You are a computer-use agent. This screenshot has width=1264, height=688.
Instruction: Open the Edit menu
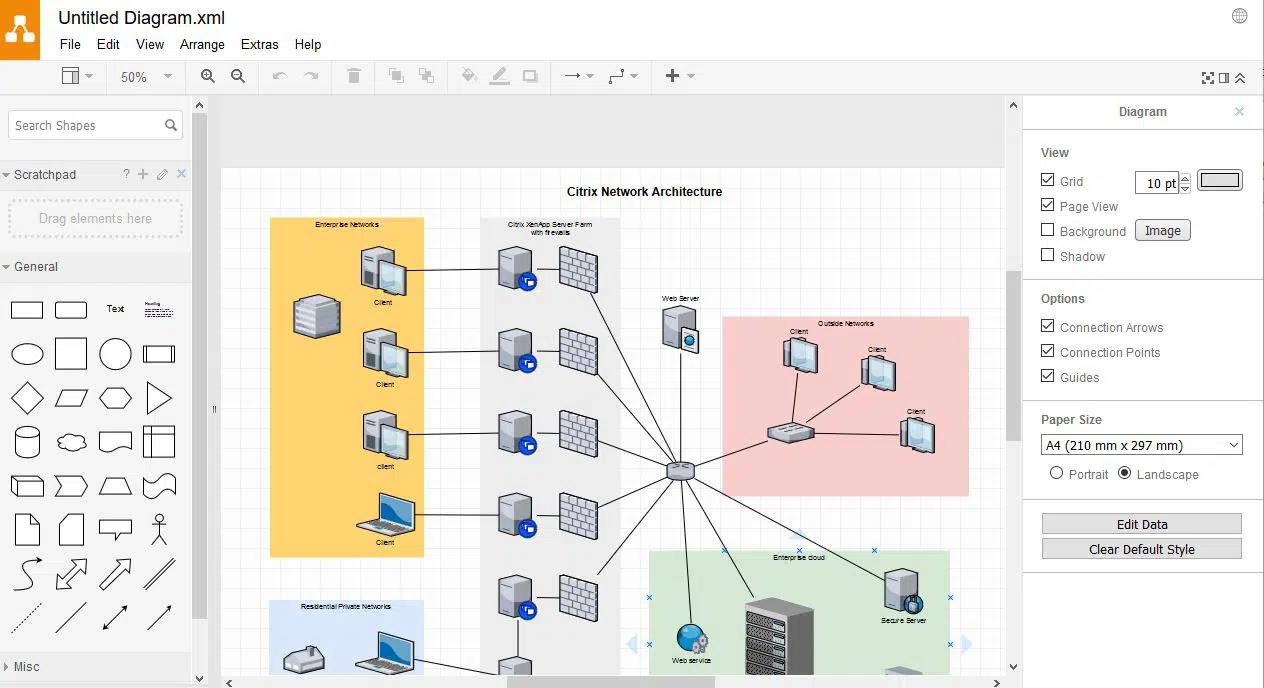click(108, 44)
